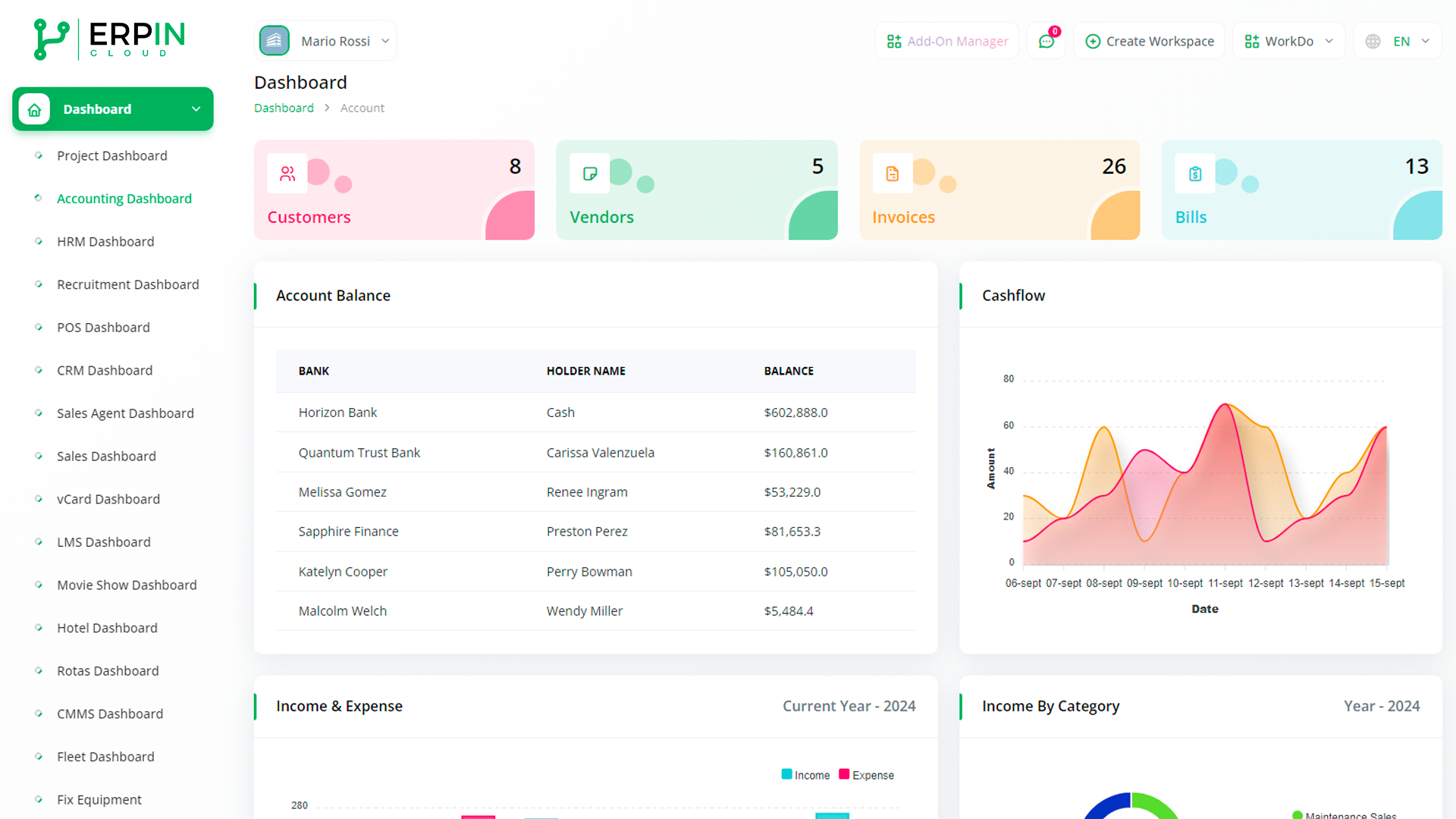This screenshot has height=819, width=1456.
Task: Click the Dashboard breadcrumb link
Action: [x=284, y=108]
